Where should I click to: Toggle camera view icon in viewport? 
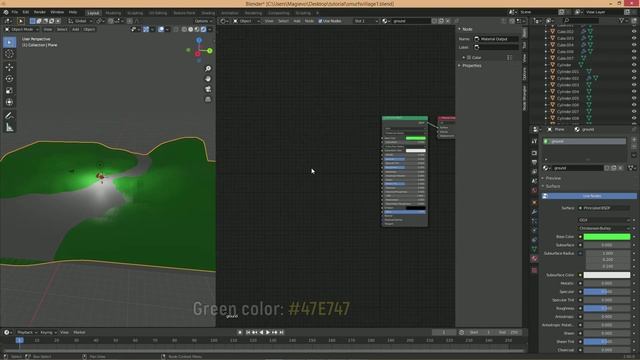click(208, 89)
